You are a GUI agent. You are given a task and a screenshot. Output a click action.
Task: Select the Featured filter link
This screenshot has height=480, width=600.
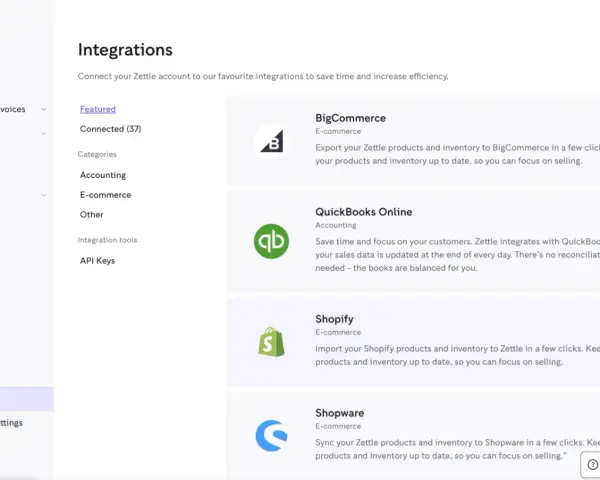98,109
